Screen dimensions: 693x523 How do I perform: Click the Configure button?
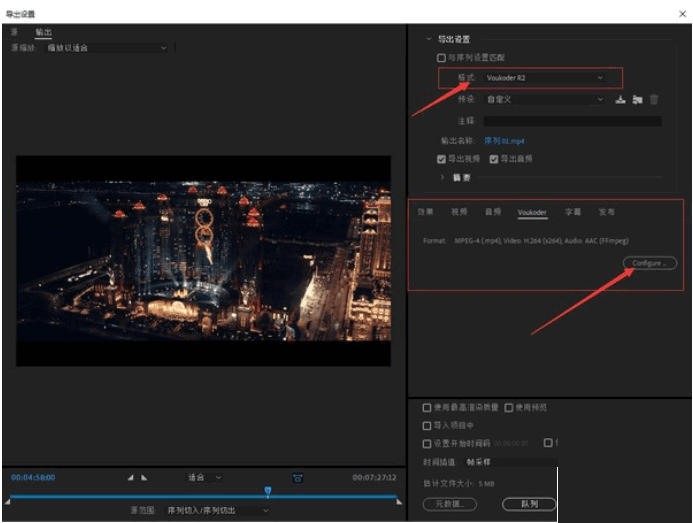click(648, 263)
